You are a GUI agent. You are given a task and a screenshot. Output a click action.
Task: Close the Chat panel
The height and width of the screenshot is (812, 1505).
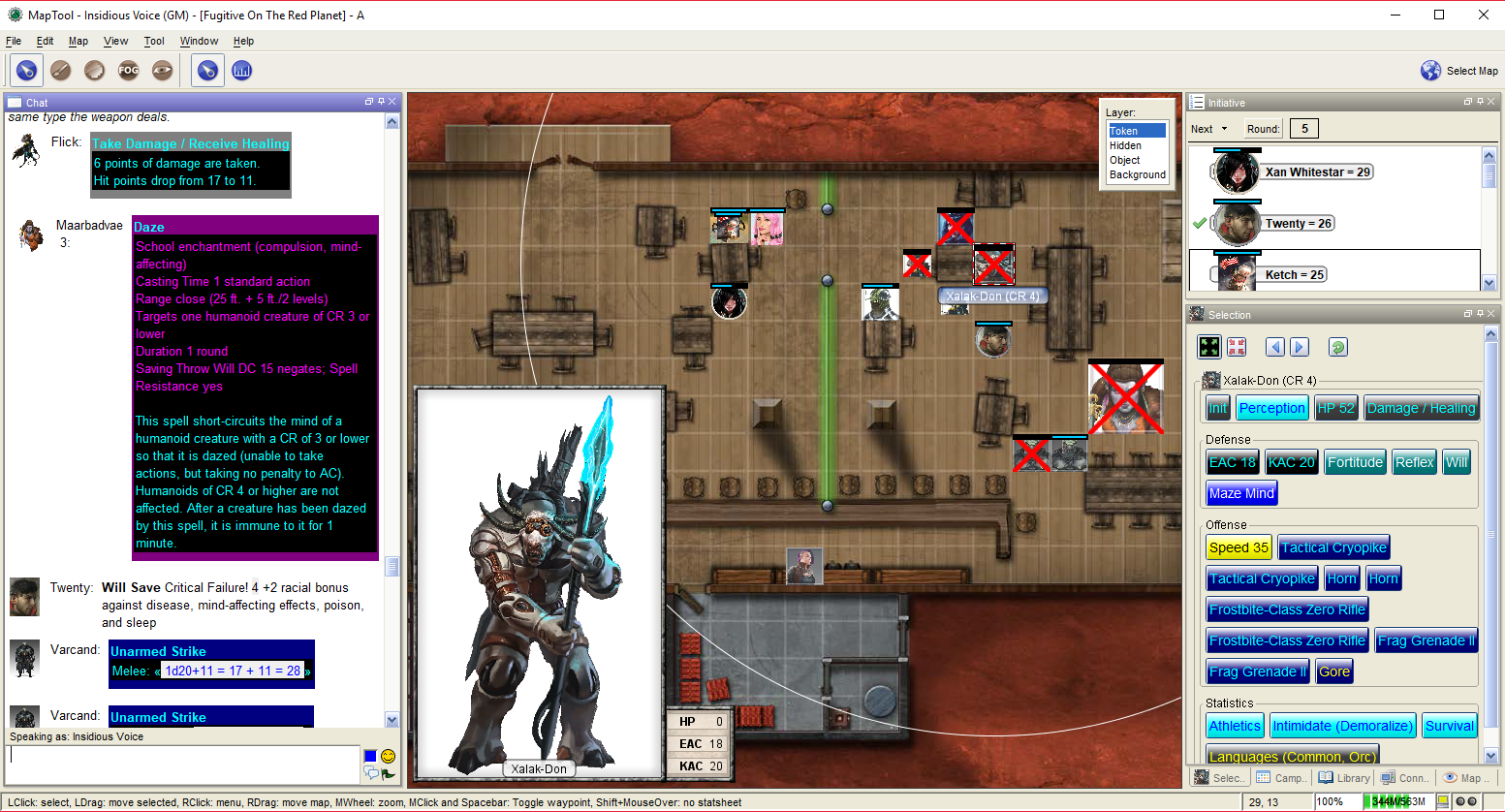pyautogui.click(x=392, y=102)
